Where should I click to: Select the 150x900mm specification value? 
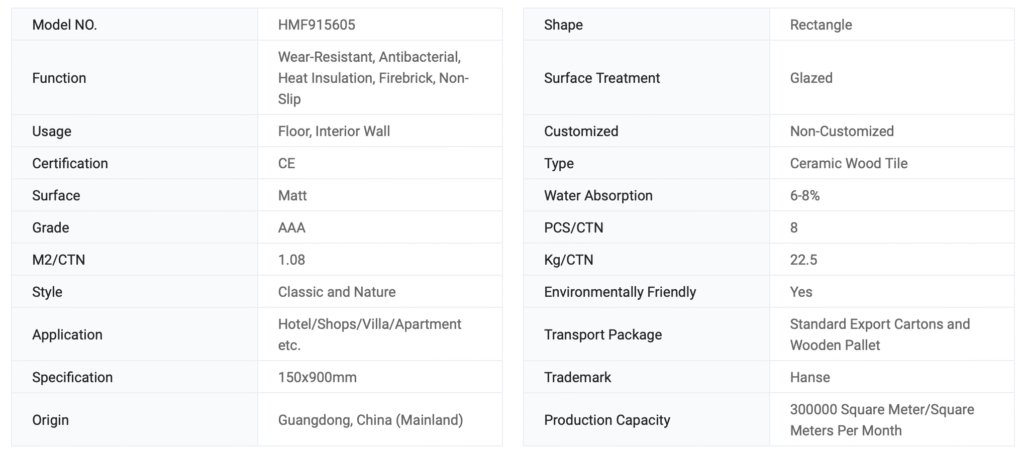[x=317, y=377]
